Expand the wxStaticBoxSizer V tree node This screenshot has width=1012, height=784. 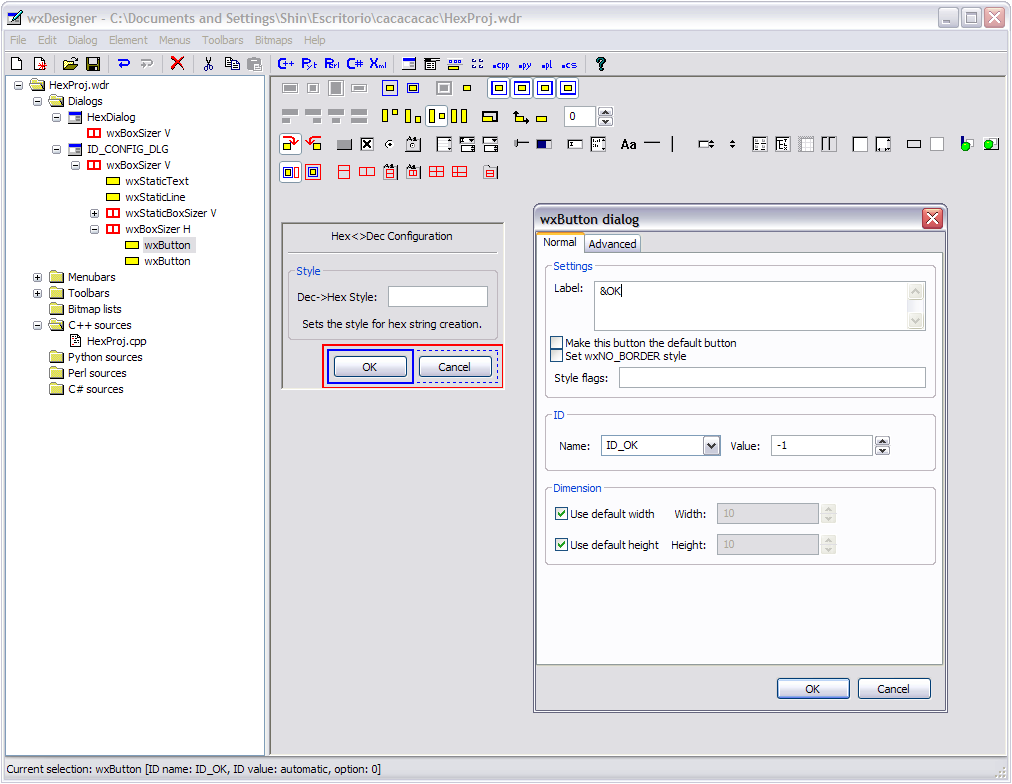pyautogui.click(x=94, y=213)
